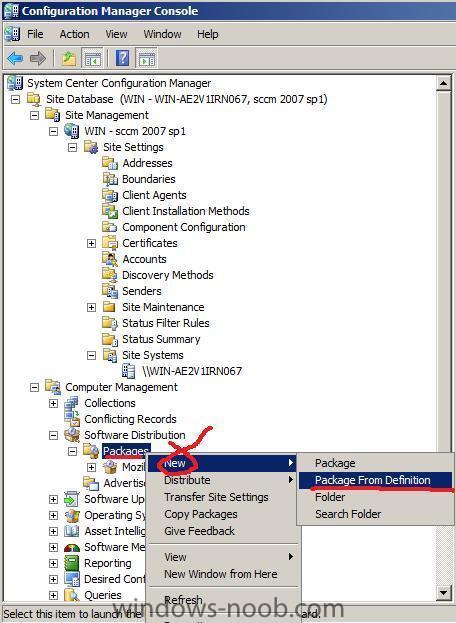Screen dimensions: 456x623
Task: Collapse the Site Management node
Action: click(x=35, y=115)
